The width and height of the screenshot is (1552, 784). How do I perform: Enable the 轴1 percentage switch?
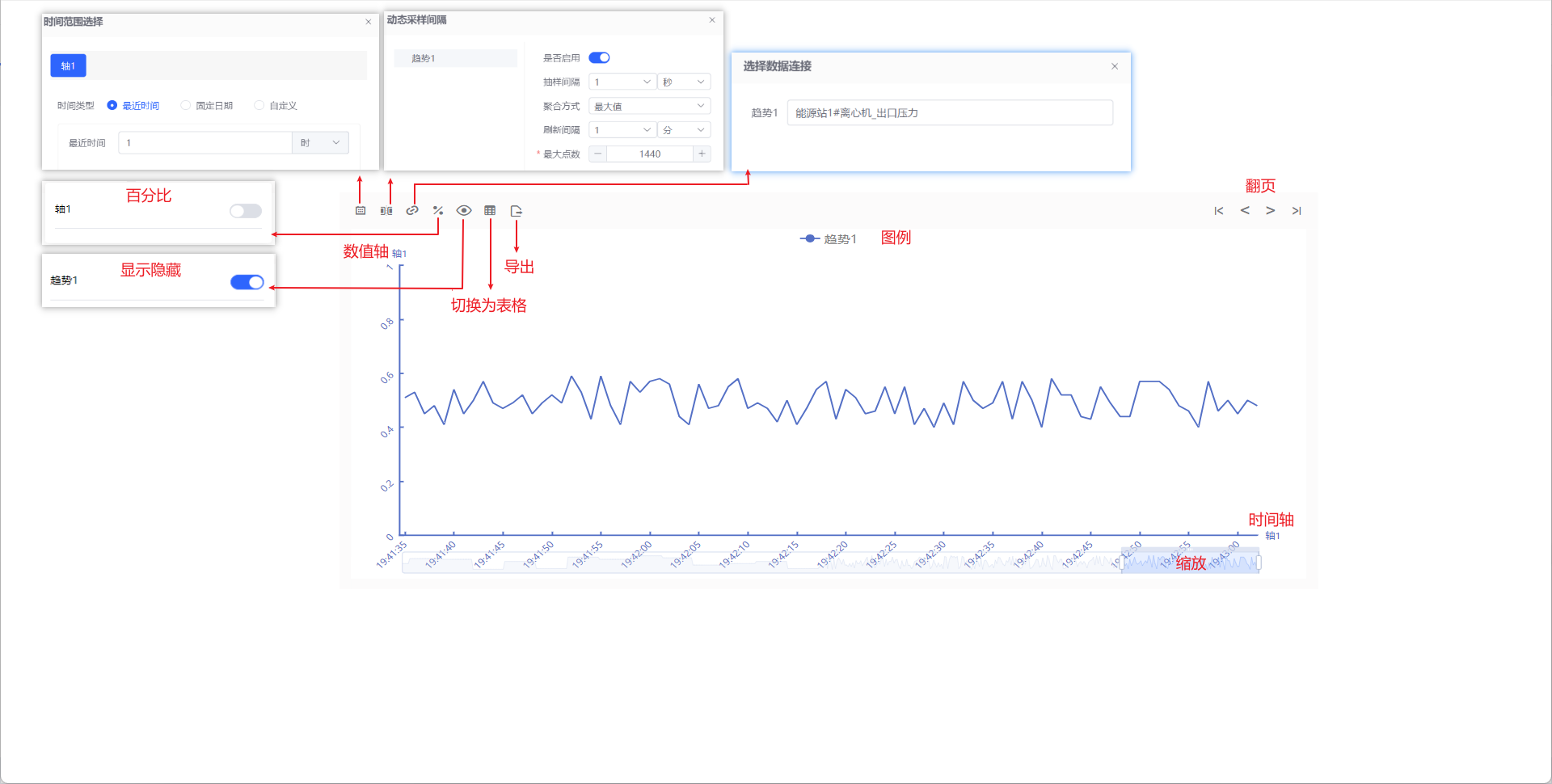point(246,211)
